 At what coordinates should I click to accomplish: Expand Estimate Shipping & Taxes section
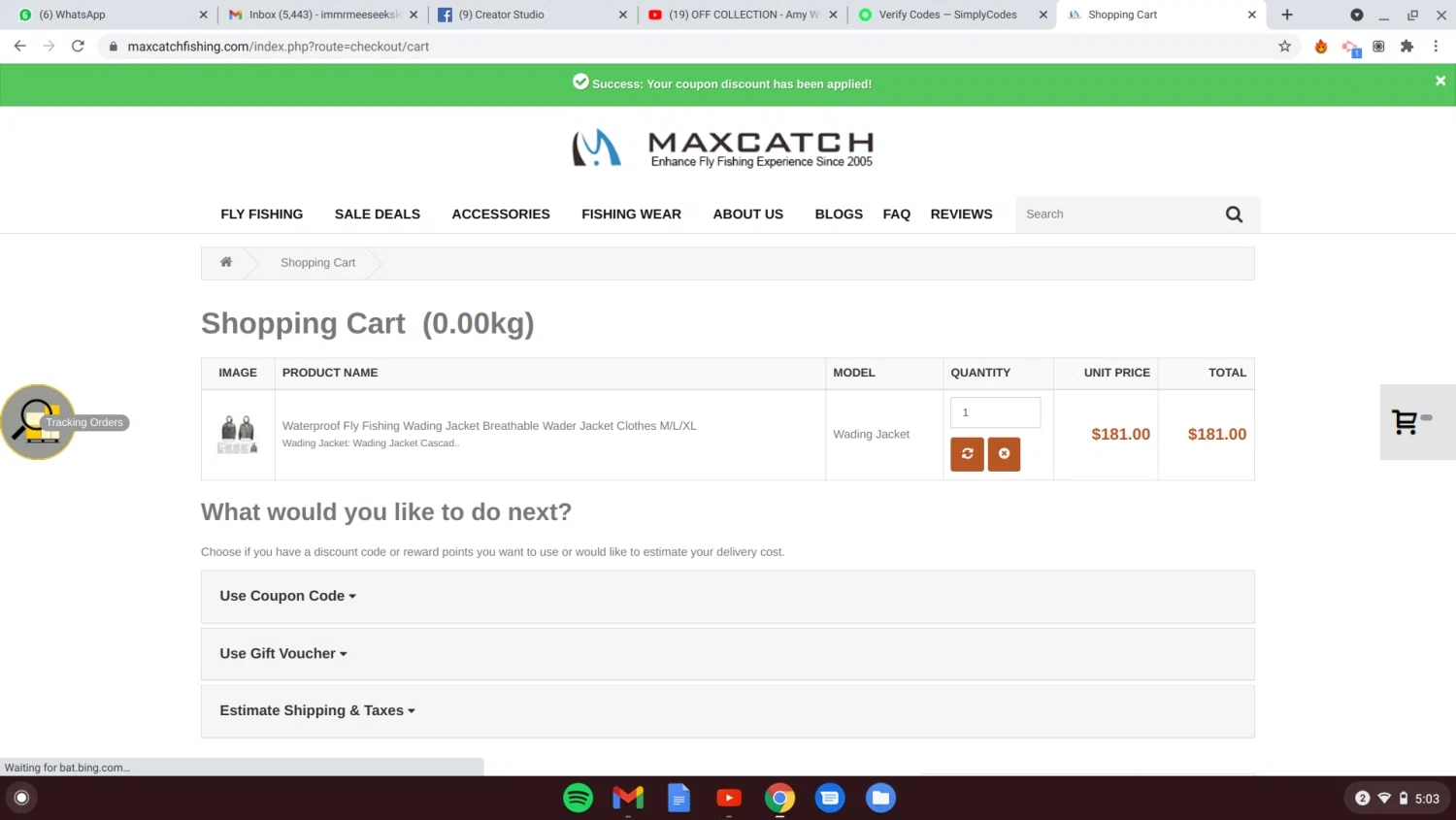pos(727,711)
